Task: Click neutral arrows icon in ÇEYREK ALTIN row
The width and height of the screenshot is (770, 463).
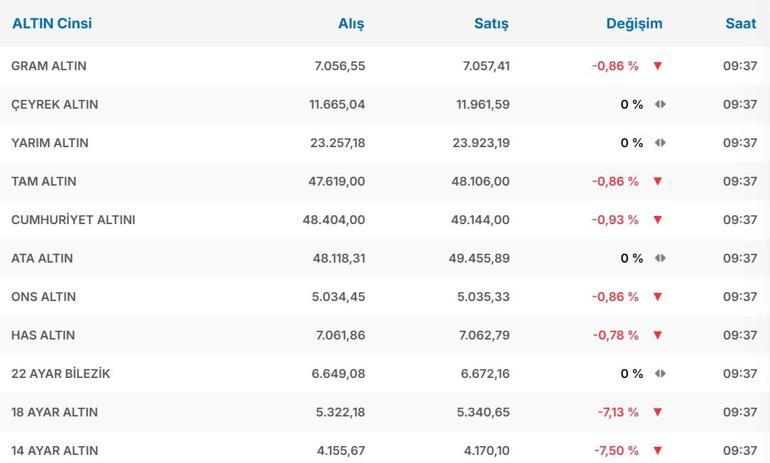Action: [x=660, y=104]
